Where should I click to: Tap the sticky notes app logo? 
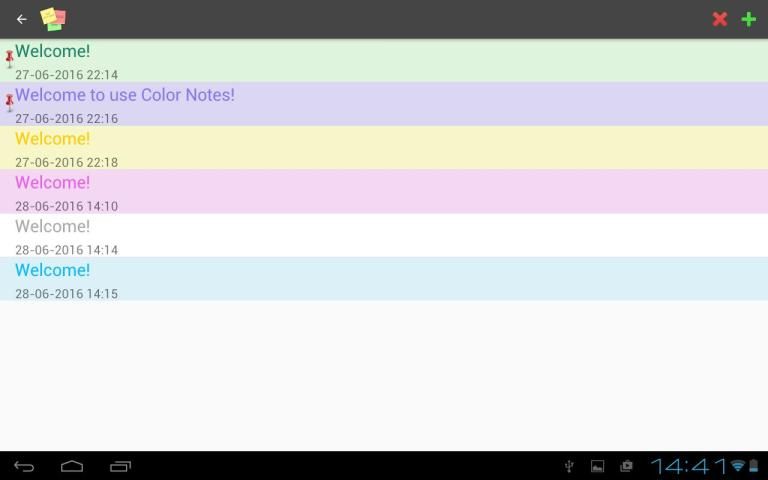(x=53, y=19)
